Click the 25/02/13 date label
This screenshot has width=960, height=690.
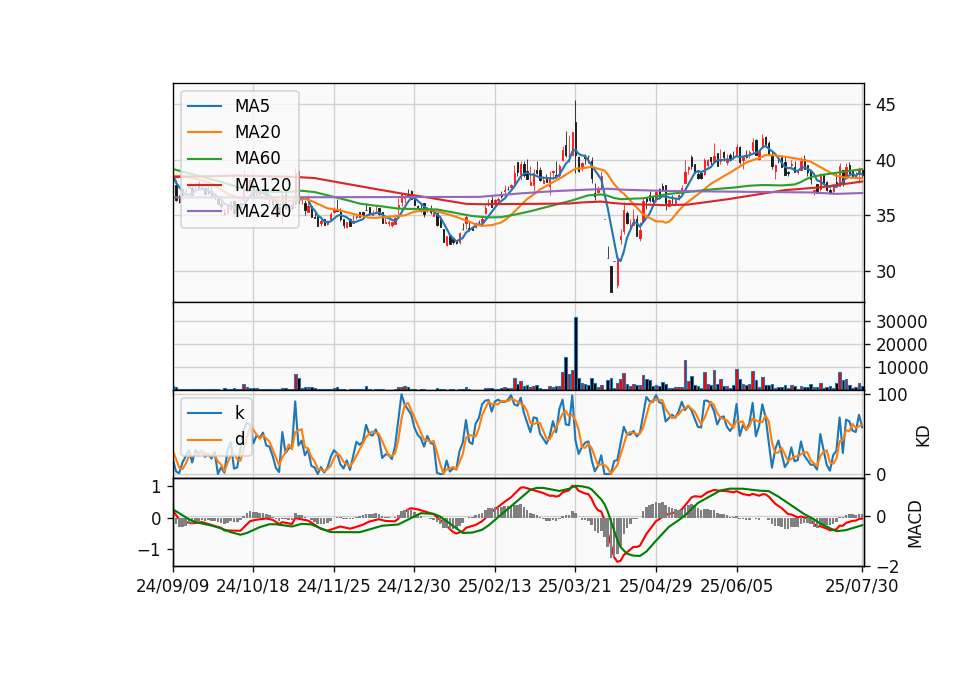point(495,586)
